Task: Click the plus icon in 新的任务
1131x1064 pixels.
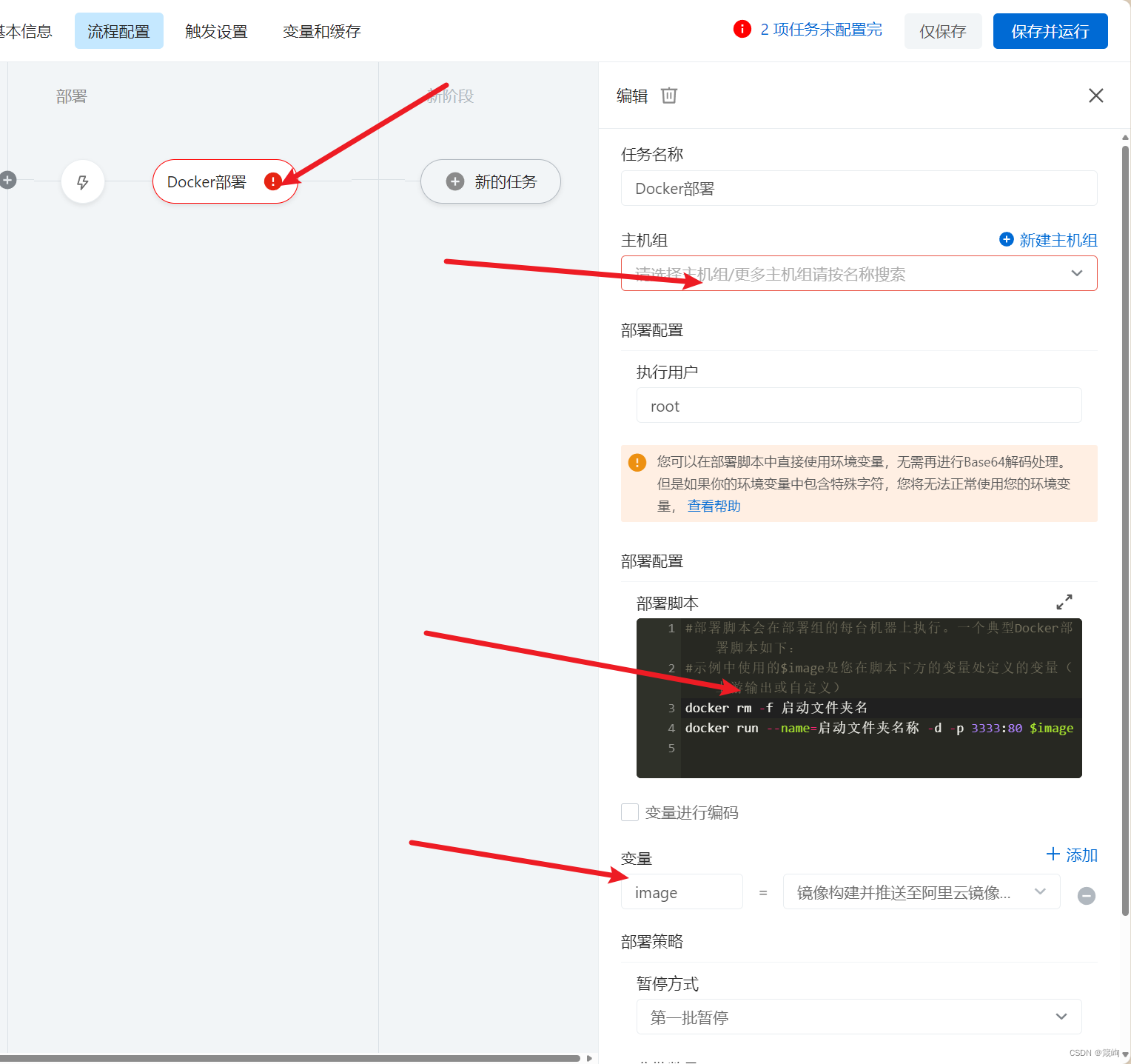Action: pyautogui.click(x=455, y=181)
